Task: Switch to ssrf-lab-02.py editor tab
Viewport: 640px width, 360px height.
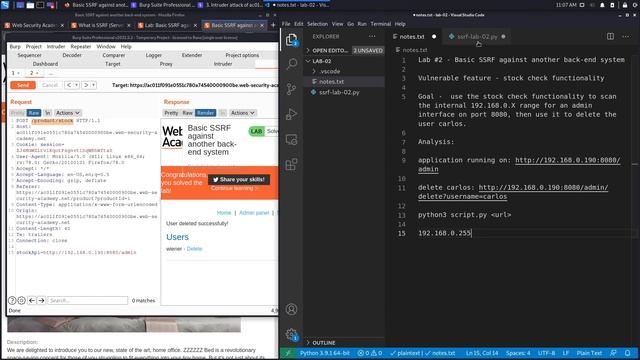Action: tap(477, 36)
